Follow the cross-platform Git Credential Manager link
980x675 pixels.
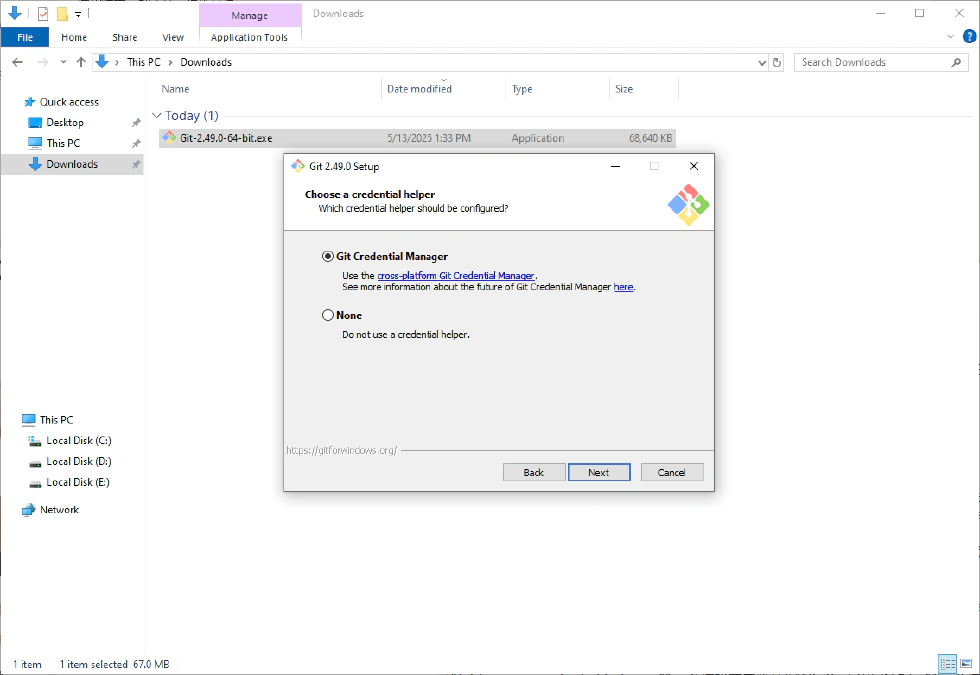point(455,276)
